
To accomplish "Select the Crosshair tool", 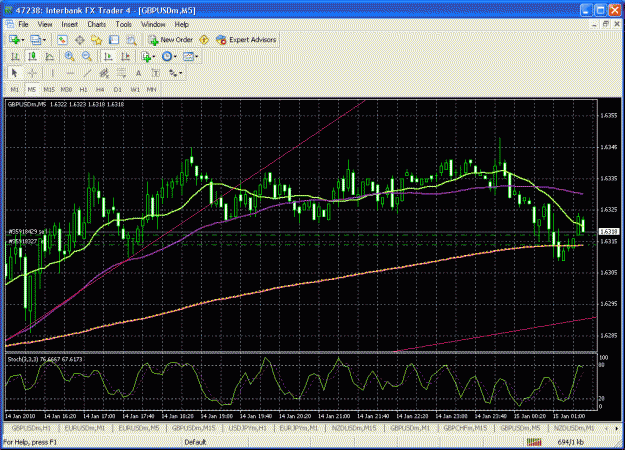I will pyautogui.click(x=32, y=73).
